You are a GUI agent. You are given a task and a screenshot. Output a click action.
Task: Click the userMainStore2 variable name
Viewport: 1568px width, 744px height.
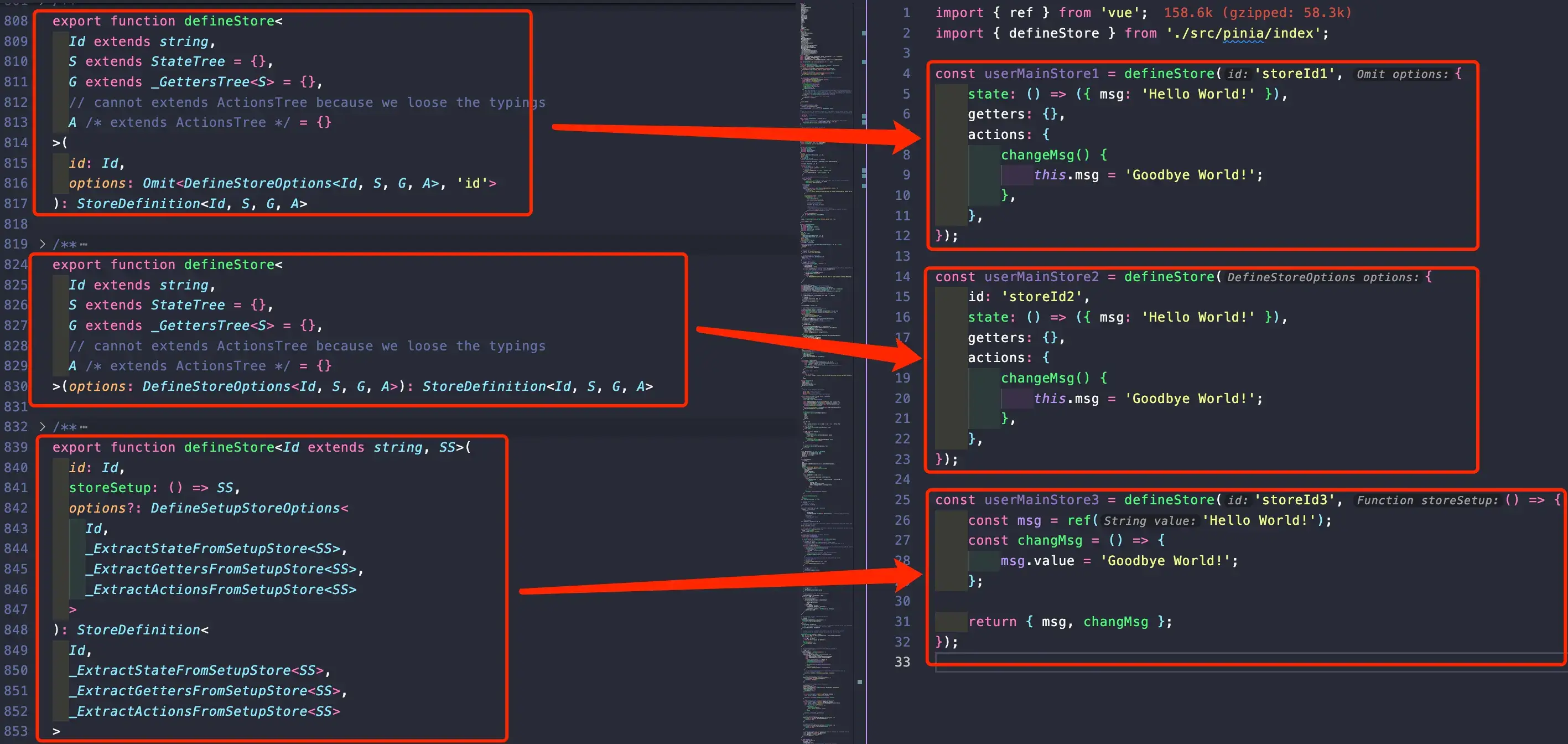[x=1041, y=277]
